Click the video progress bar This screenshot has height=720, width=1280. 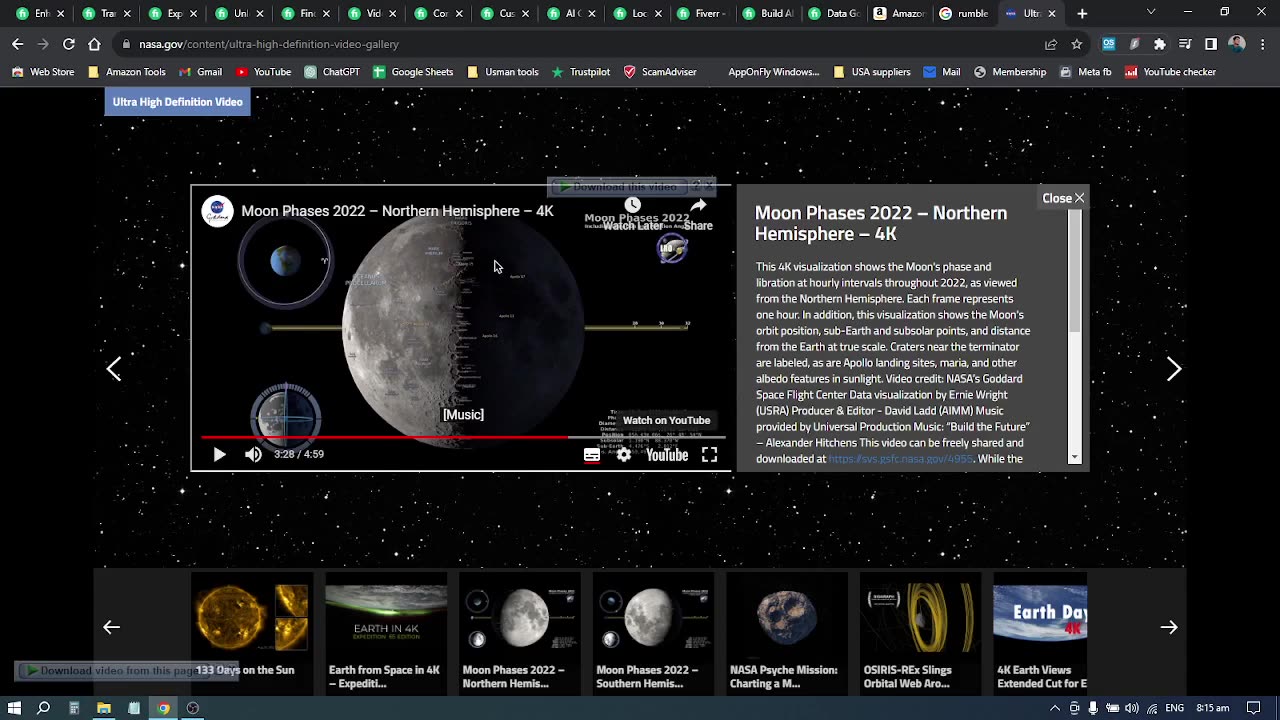point(463,437)
